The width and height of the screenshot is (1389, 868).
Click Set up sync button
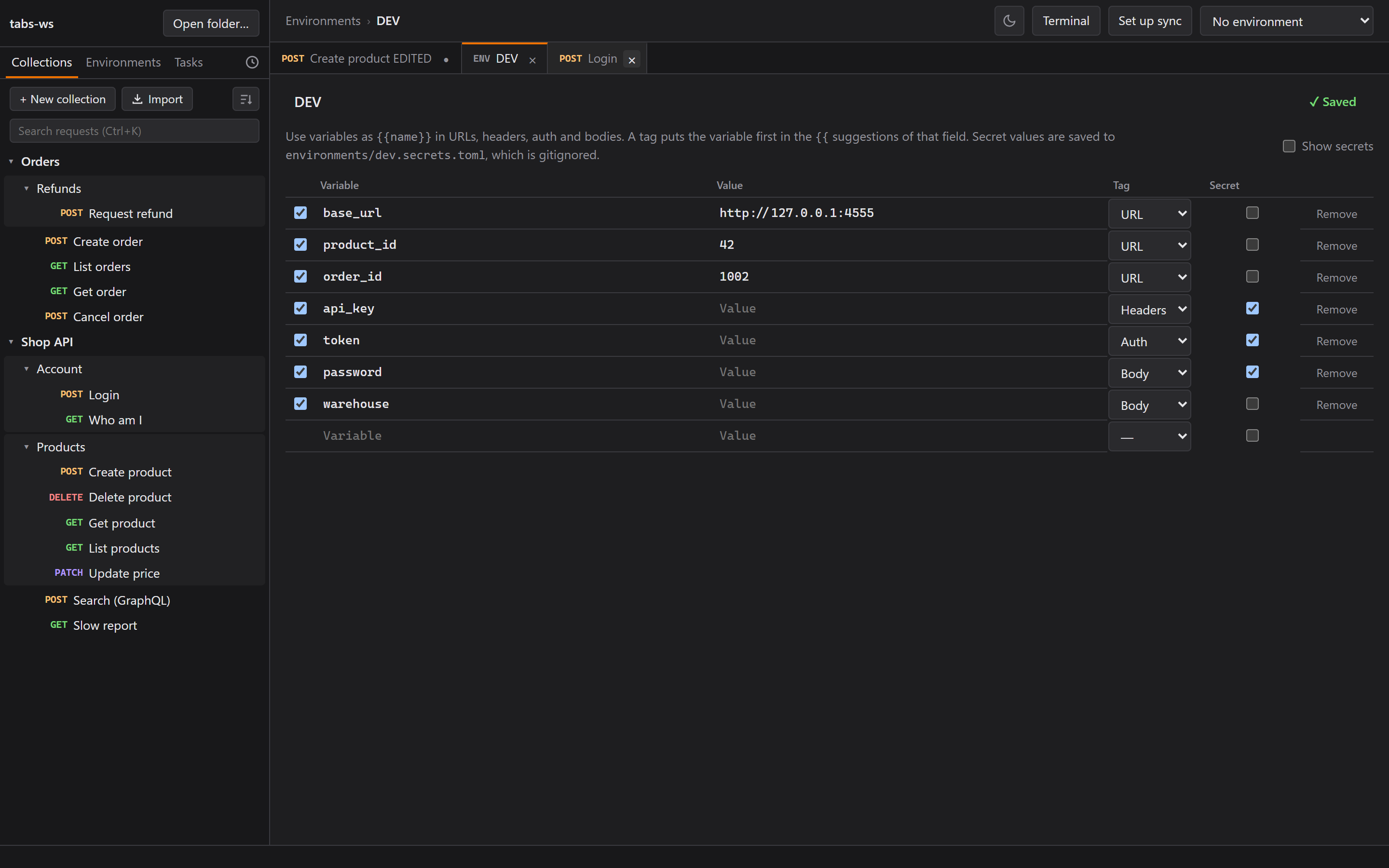click(1150, 21)
